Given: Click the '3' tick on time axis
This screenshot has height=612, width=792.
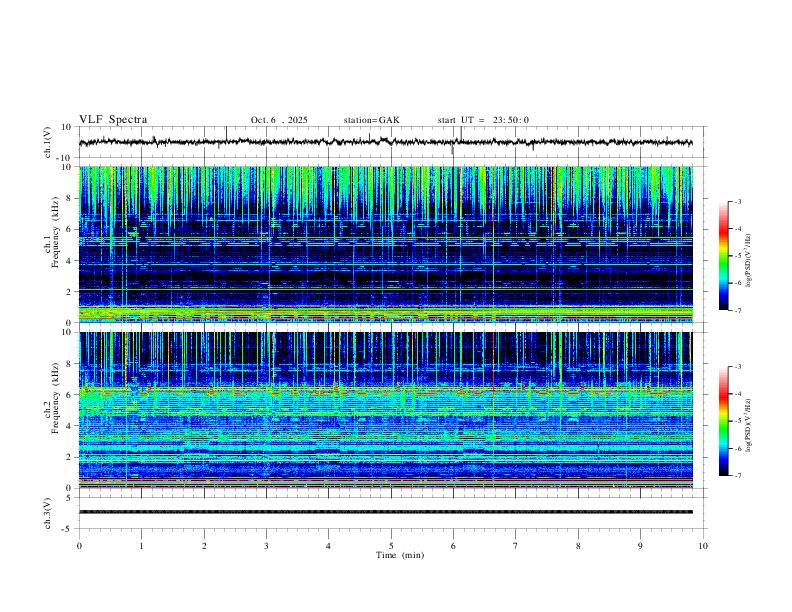Looking at the screenshot, I should 266,546.
